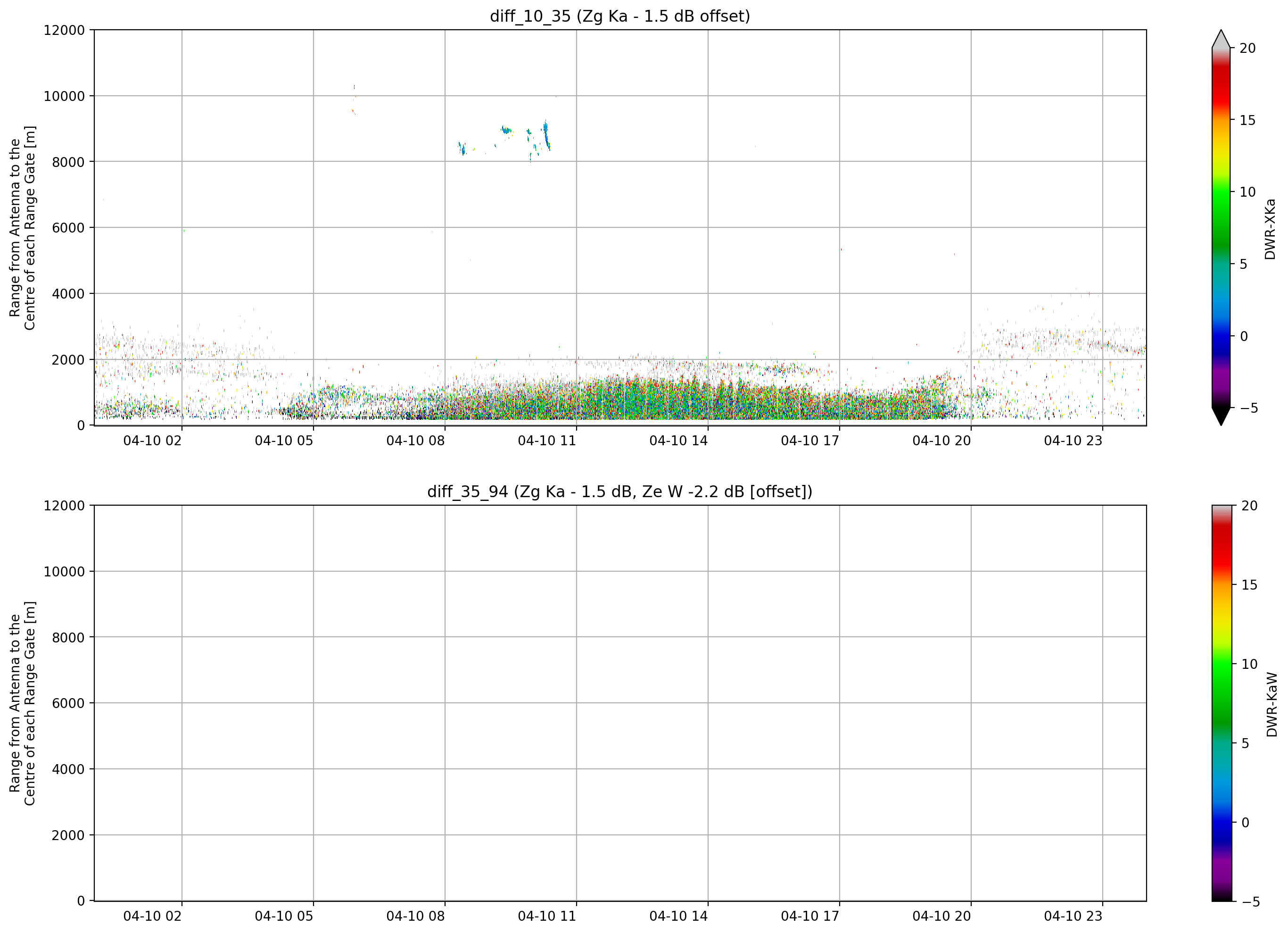
Task: Click the black downward arrow below the DWR-XKa colorbar
Action: point(1221,417)
